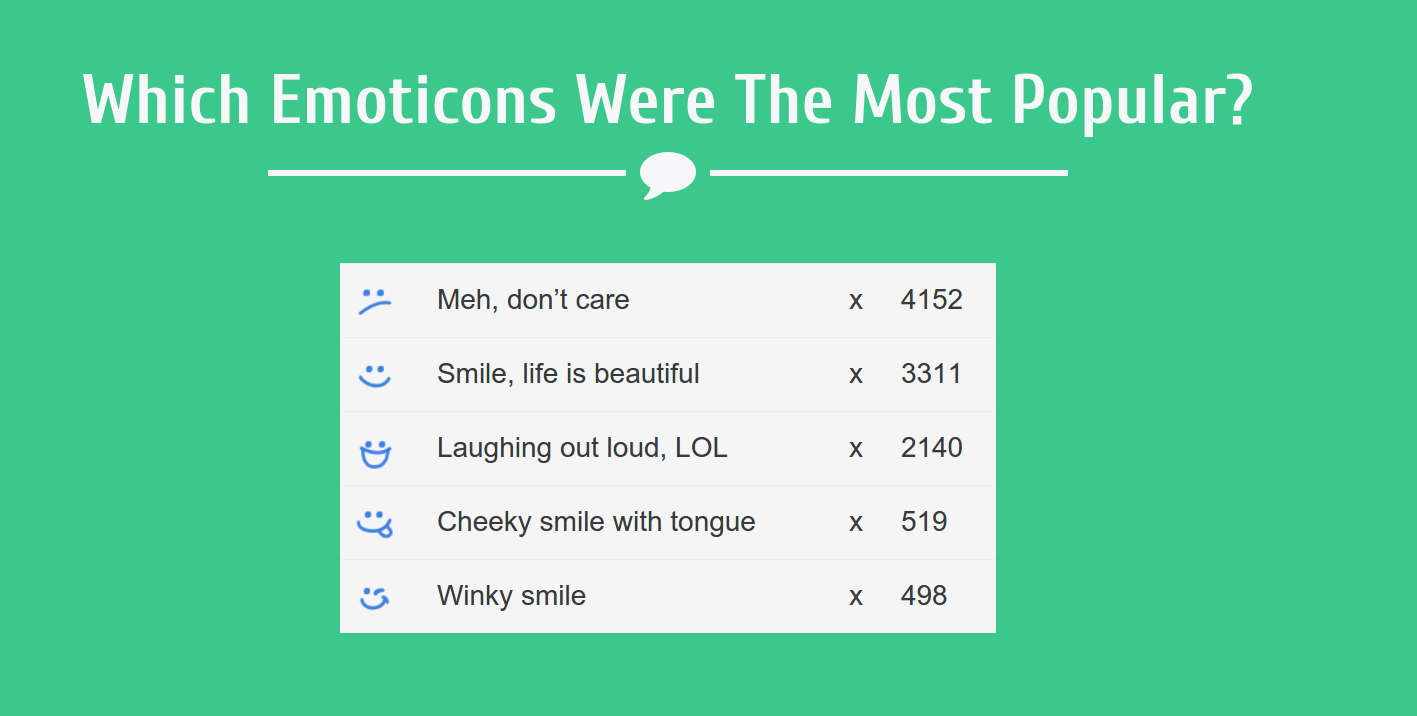
Task: Click the count 2140
Action: click(931, 448)
